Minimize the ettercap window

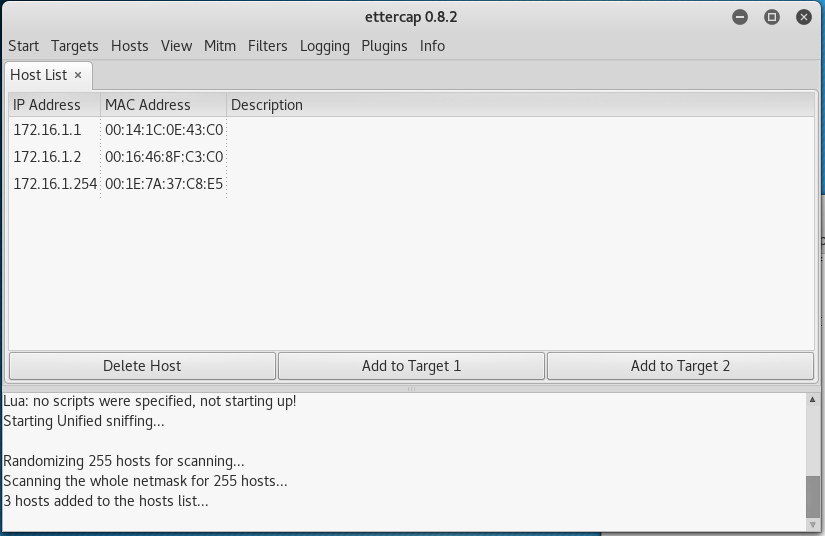click(740, 17)
